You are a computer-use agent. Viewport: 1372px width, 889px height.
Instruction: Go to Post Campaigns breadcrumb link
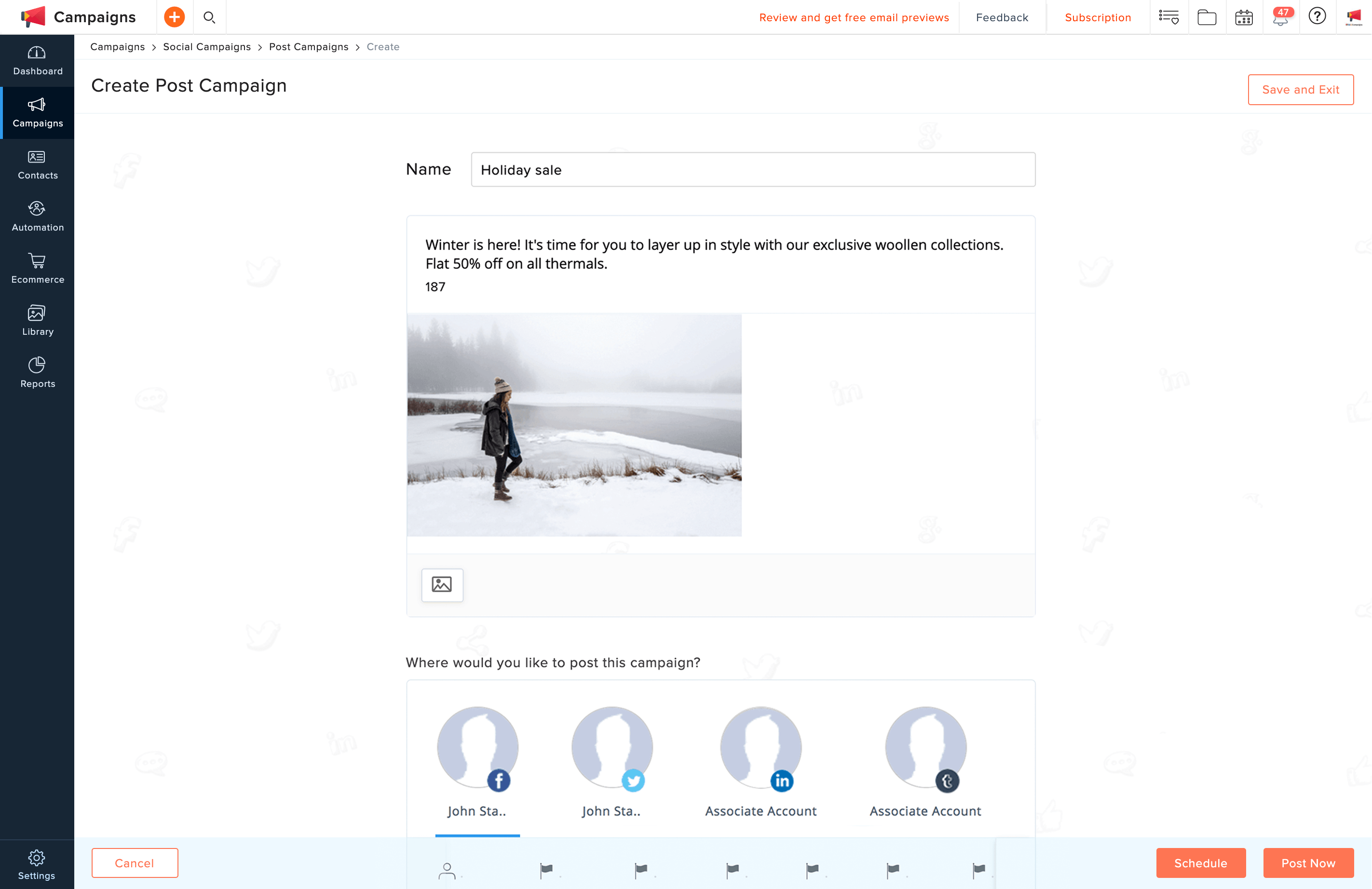coord(309,47)
